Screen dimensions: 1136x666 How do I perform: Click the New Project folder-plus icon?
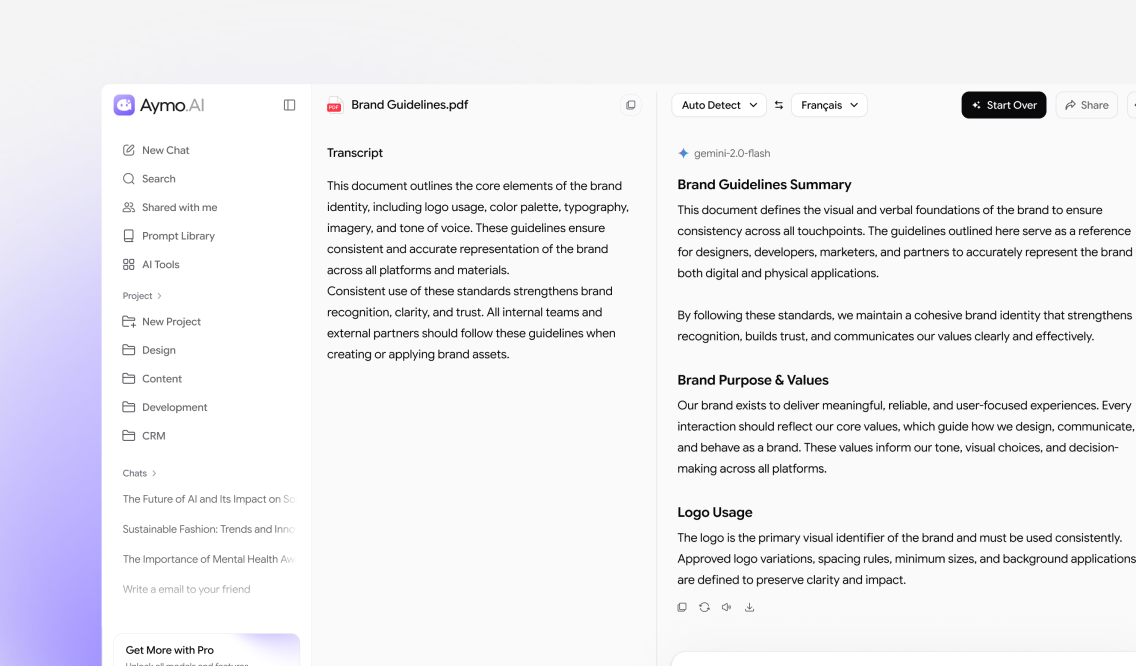[x=128, y=322]
